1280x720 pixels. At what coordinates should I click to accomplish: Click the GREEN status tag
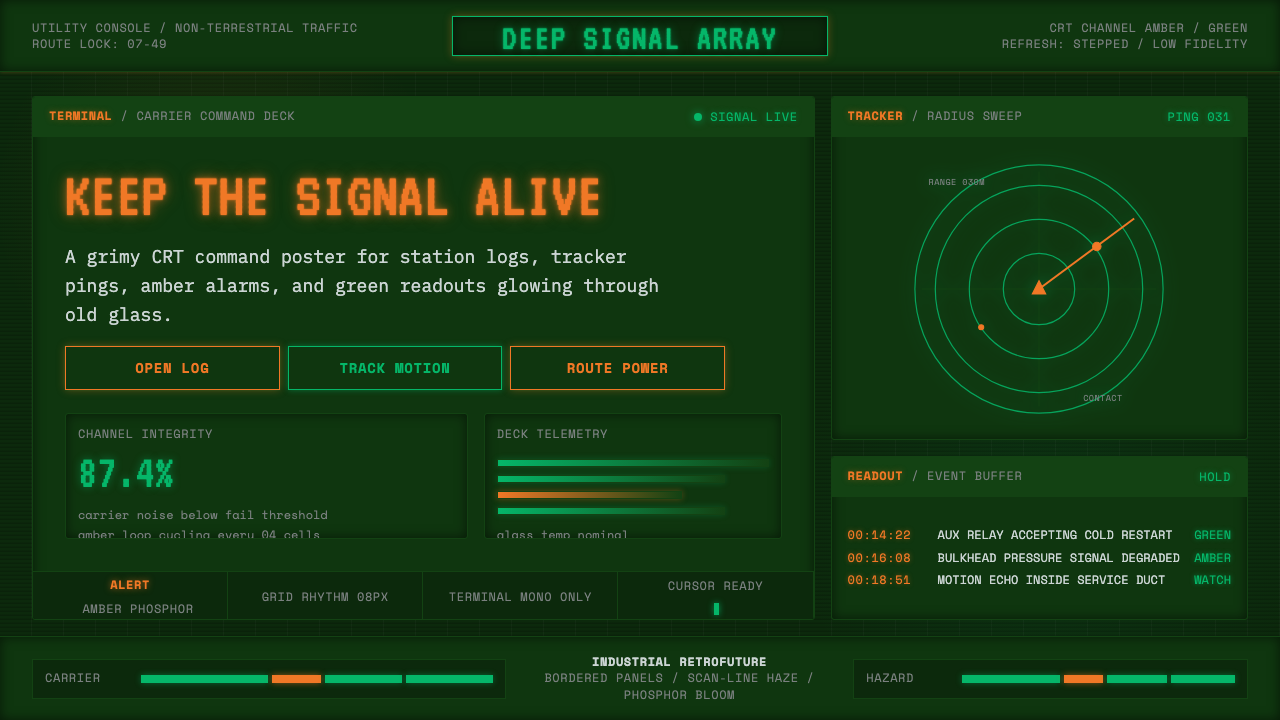coord(1212,535)
